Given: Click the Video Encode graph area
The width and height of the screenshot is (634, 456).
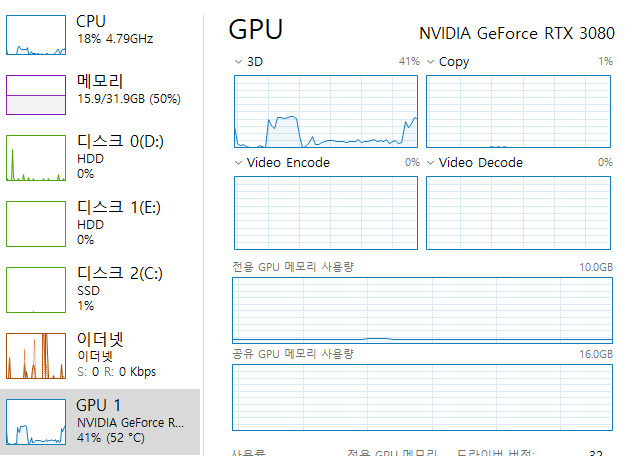Looking at the screenshot, I should click(x=326, y=212).
